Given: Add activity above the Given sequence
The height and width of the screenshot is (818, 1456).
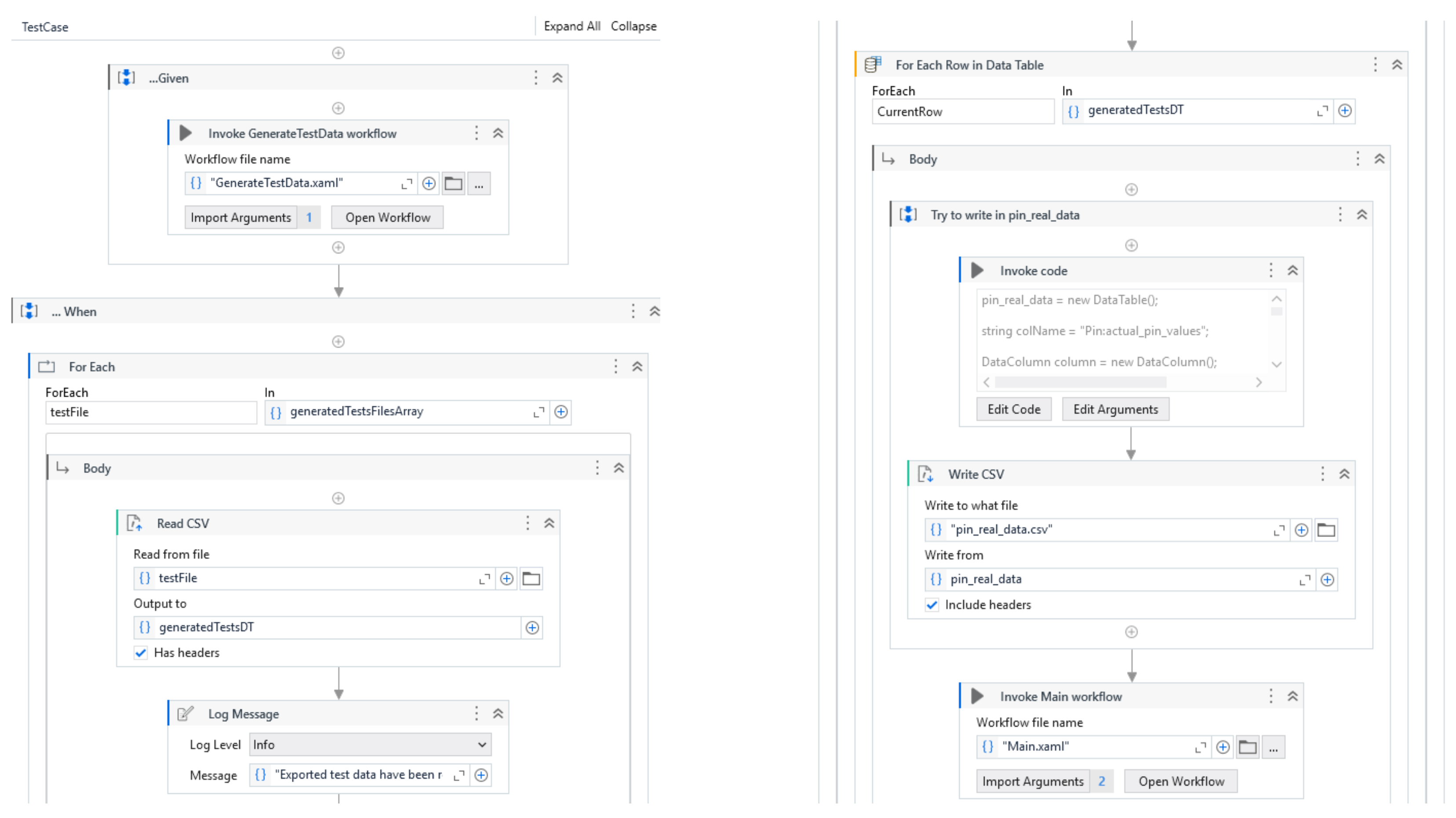Looking at the screenshot, I should [x=338, y=52].
